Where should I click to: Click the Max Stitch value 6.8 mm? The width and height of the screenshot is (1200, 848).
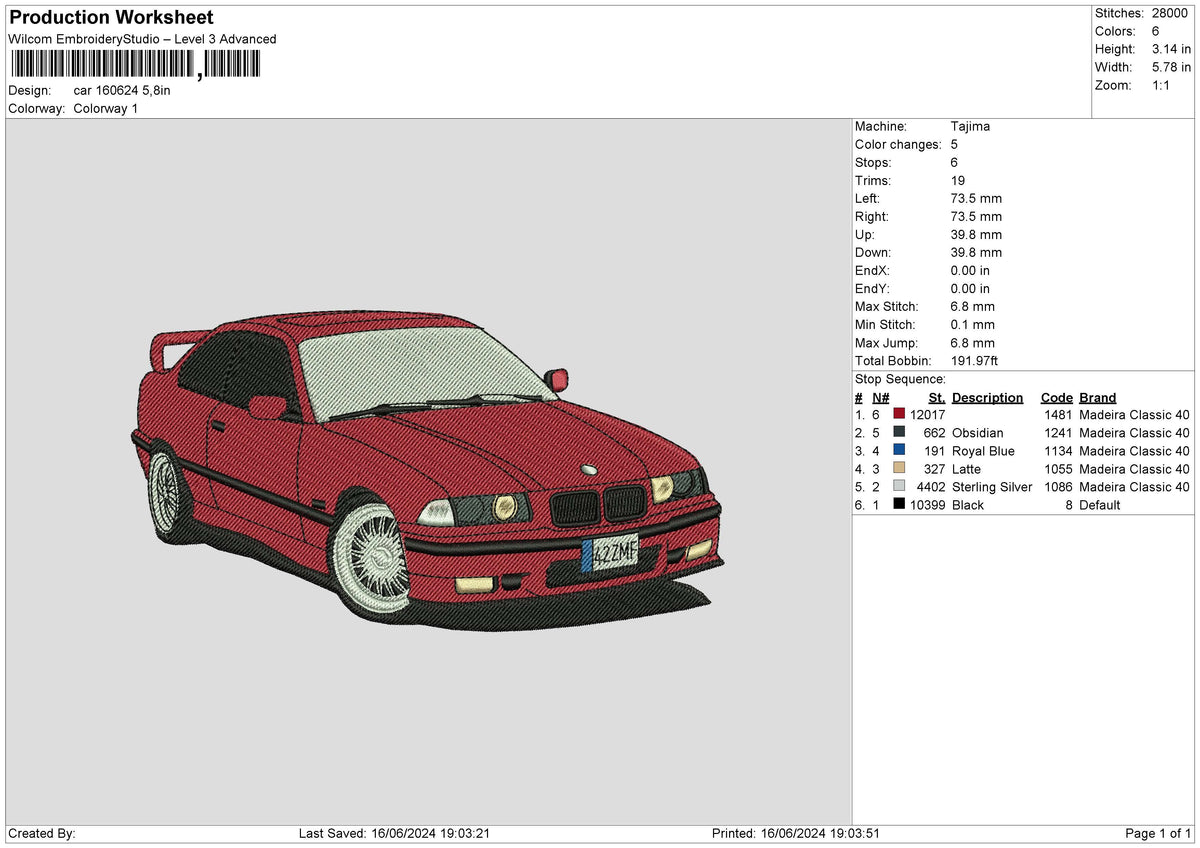(973, 307)
